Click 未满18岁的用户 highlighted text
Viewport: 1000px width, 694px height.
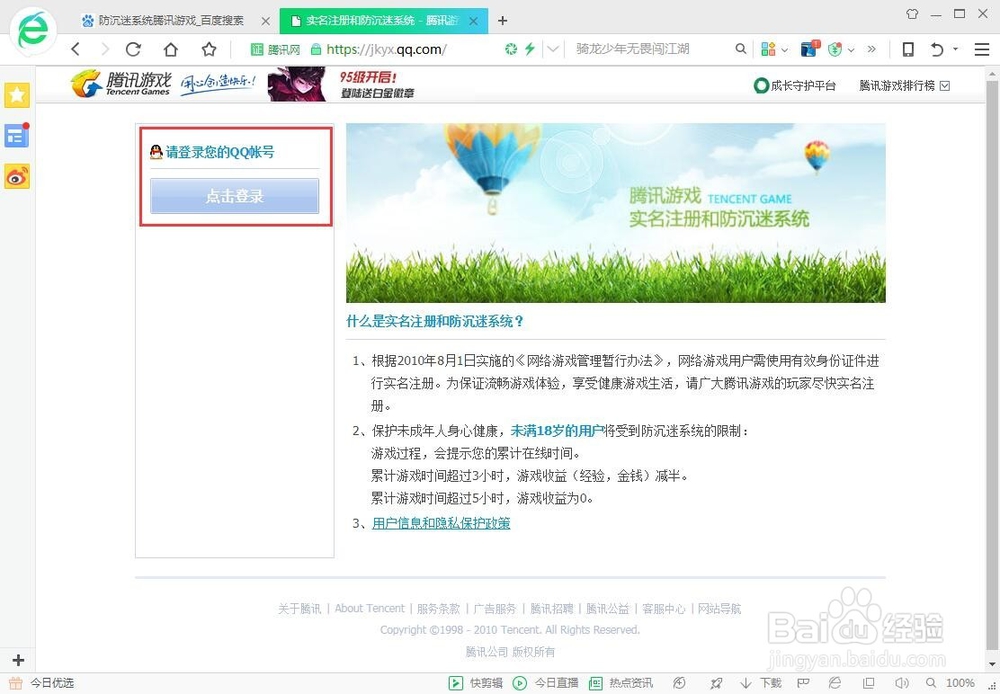pos(557,431)
